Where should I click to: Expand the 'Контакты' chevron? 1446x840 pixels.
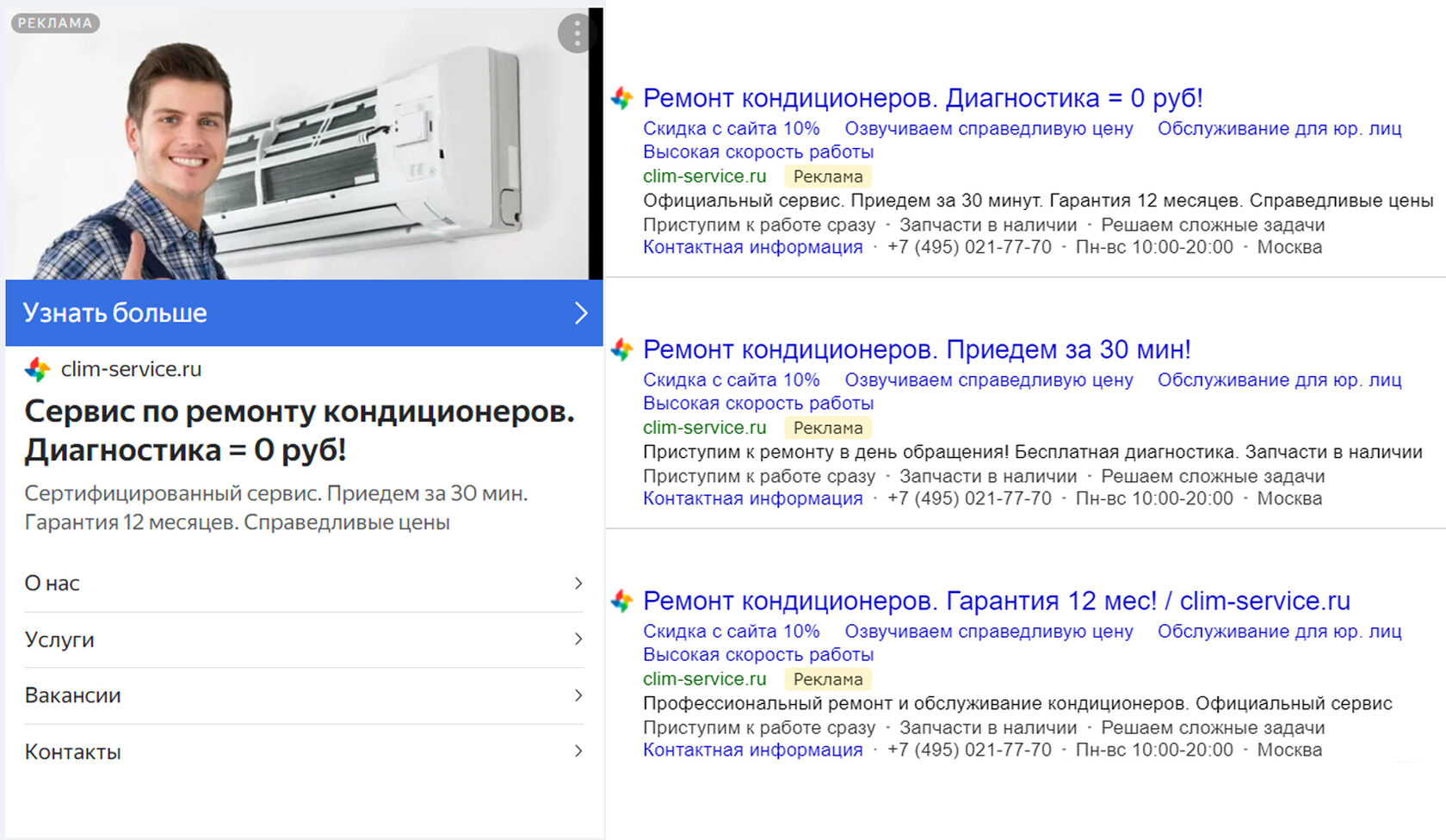(x=578, y=751)
